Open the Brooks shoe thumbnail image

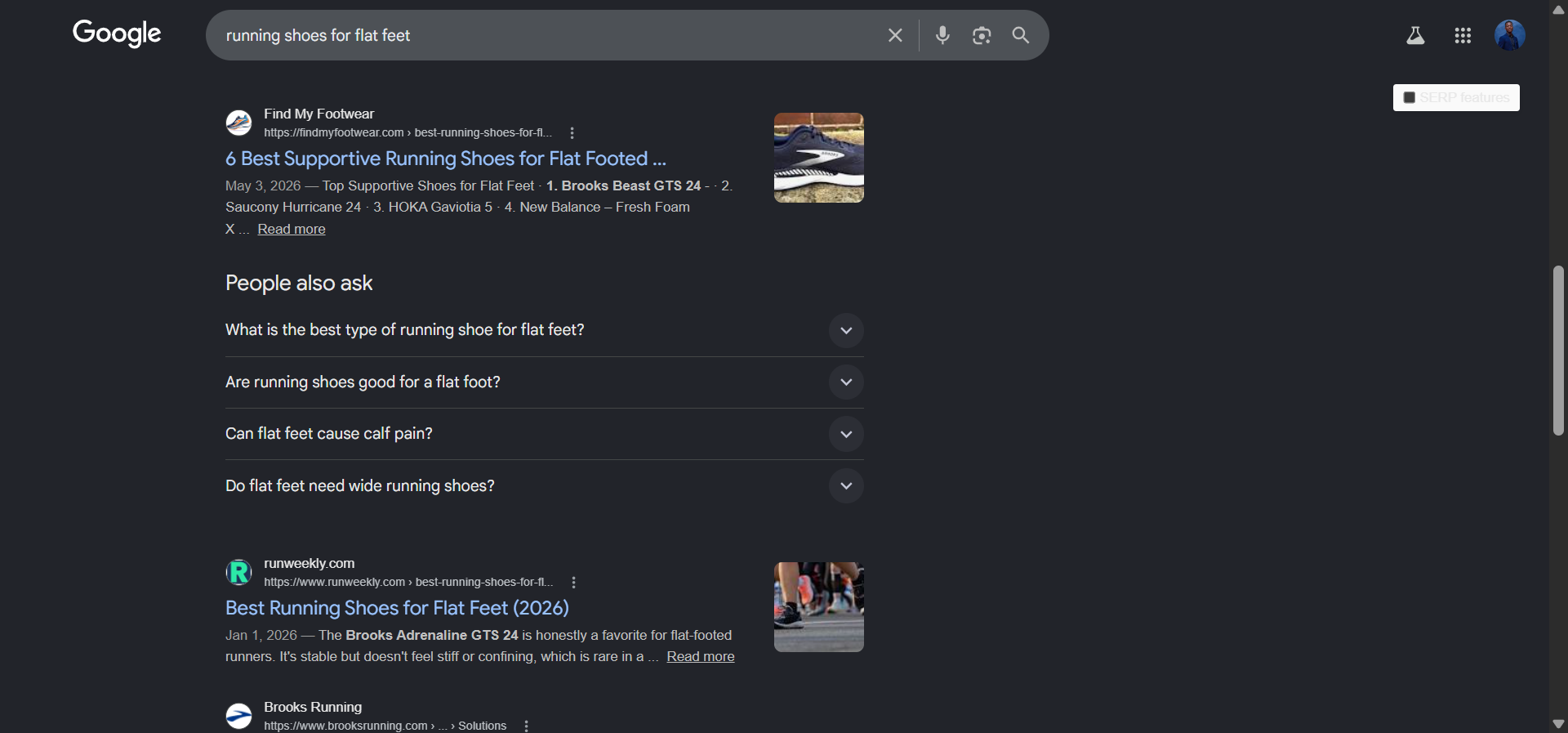819,158
